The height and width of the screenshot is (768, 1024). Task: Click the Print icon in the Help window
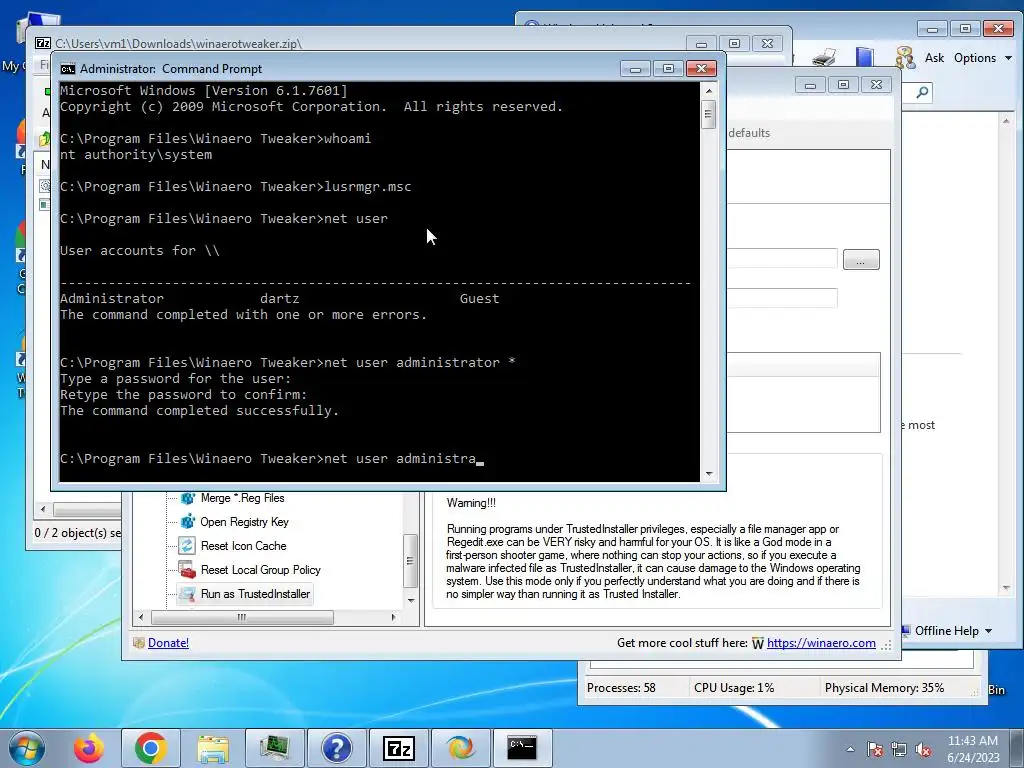(x=824, y=58)
